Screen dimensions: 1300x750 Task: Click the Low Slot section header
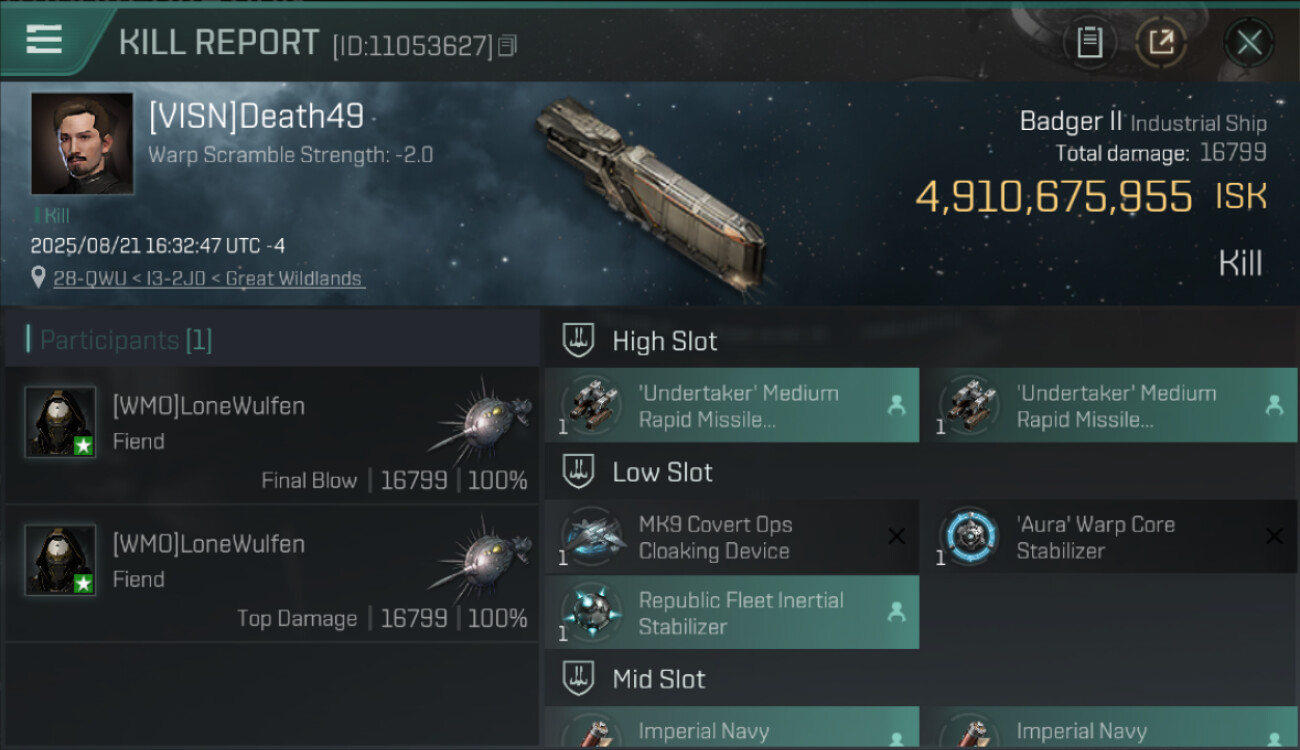click(x=662, y=472)
